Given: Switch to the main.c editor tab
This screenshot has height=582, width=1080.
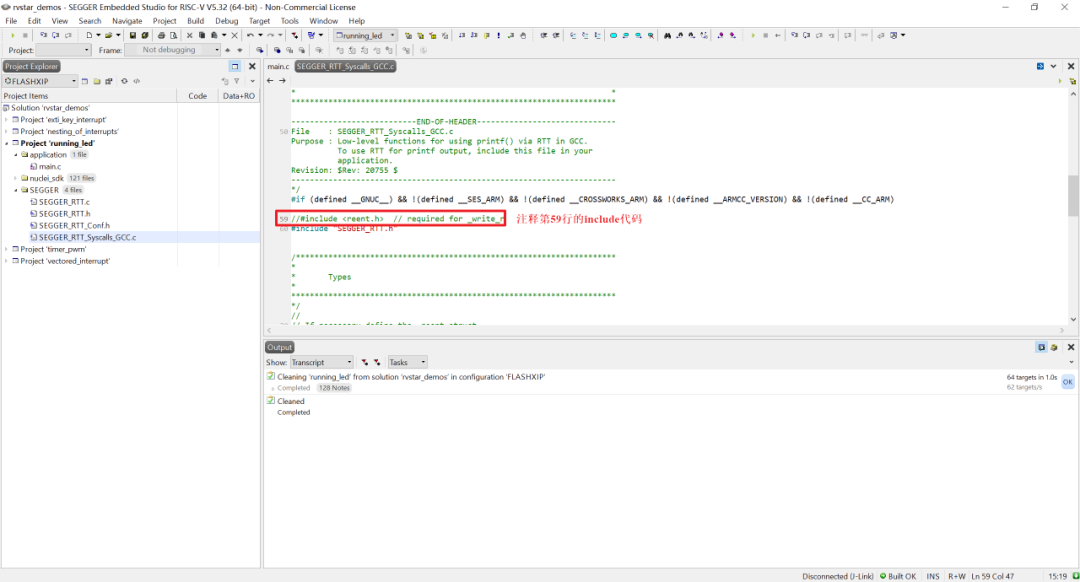Looking at the screenshot, I should [x=278, y=66].
